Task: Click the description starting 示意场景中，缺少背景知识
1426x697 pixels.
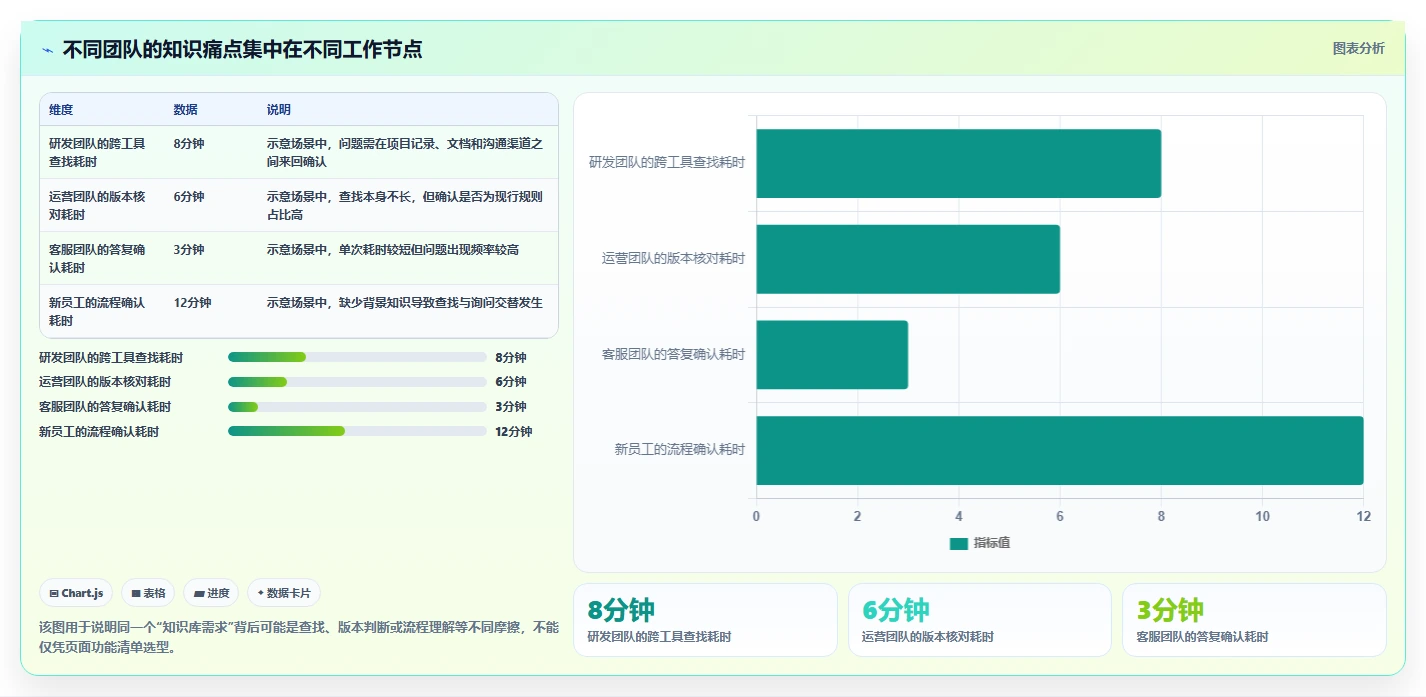Action: click(x=405, y=302)
